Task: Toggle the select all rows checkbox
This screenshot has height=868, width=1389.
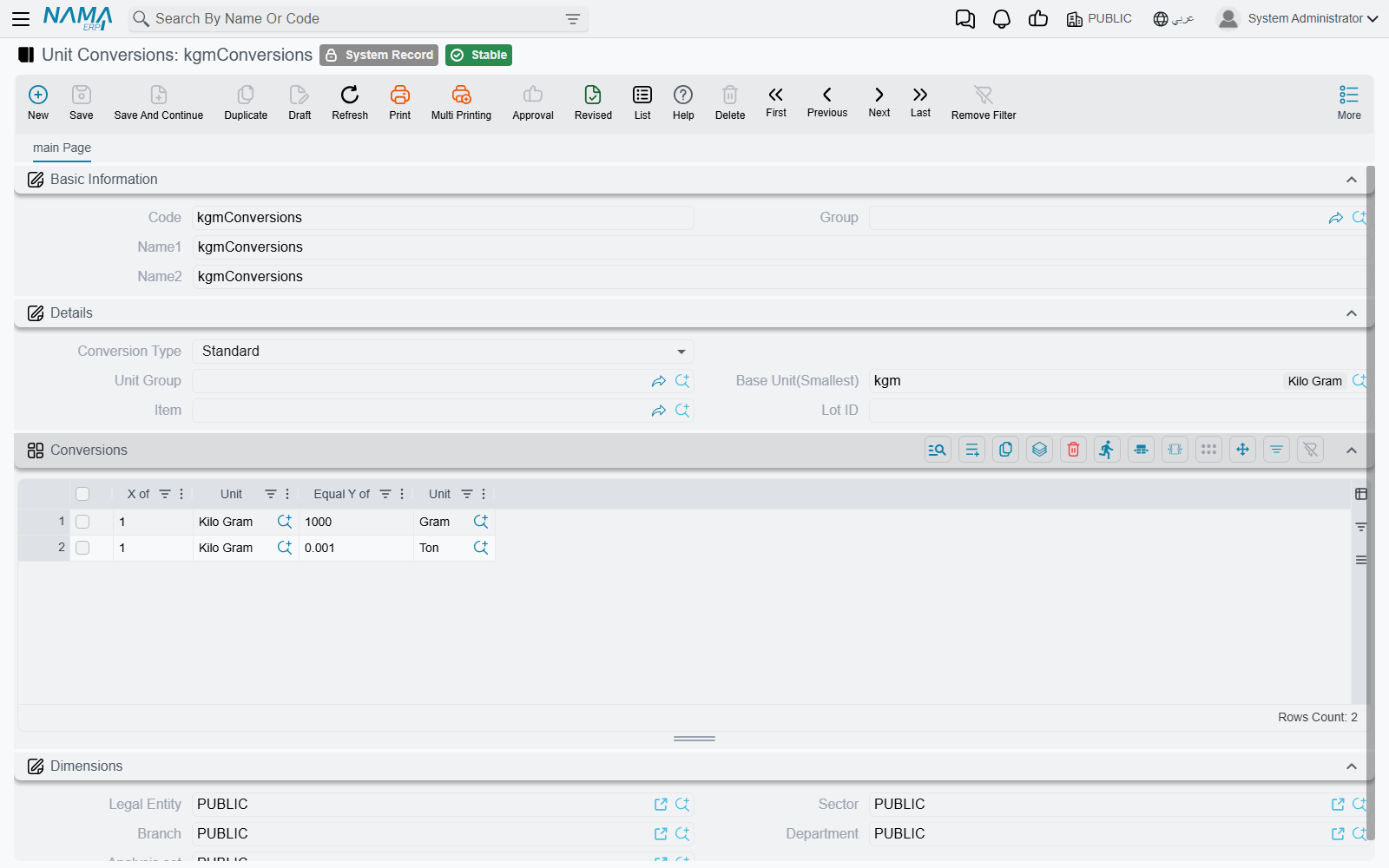Action: pos(82,494)
